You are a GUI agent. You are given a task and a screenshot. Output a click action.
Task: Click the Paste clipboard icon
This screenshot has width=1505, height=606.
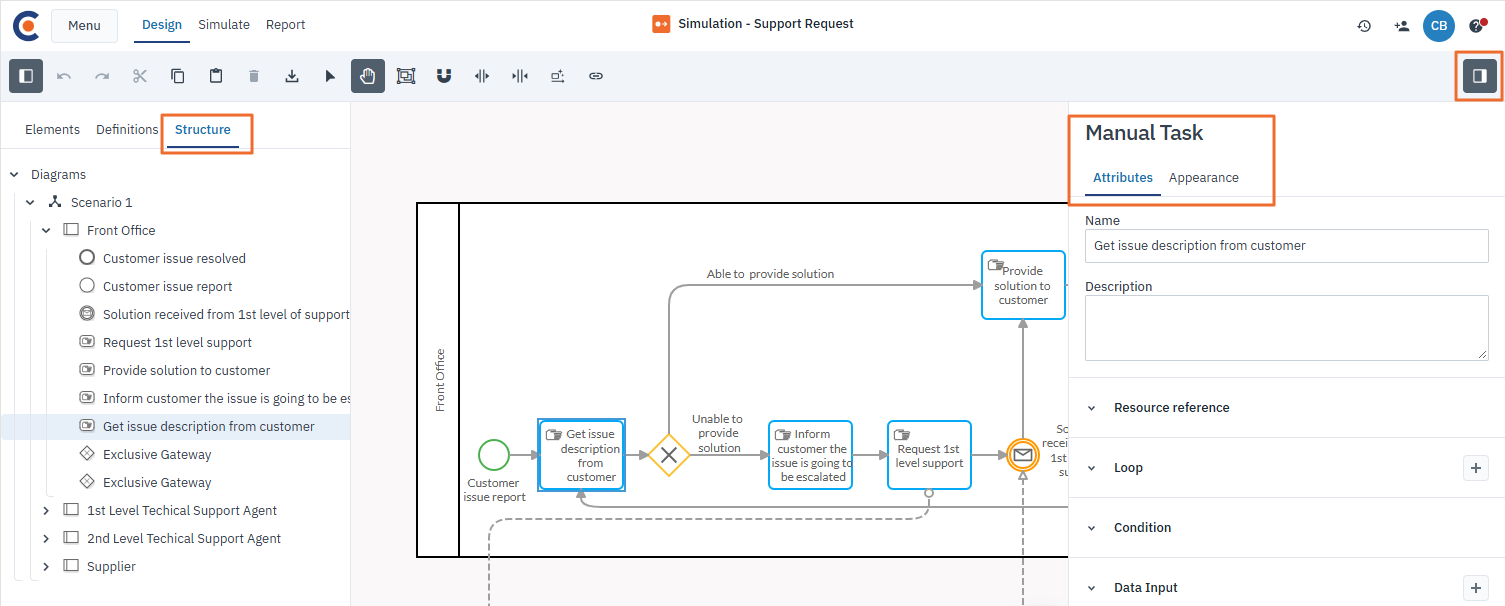tap(216, 76)
